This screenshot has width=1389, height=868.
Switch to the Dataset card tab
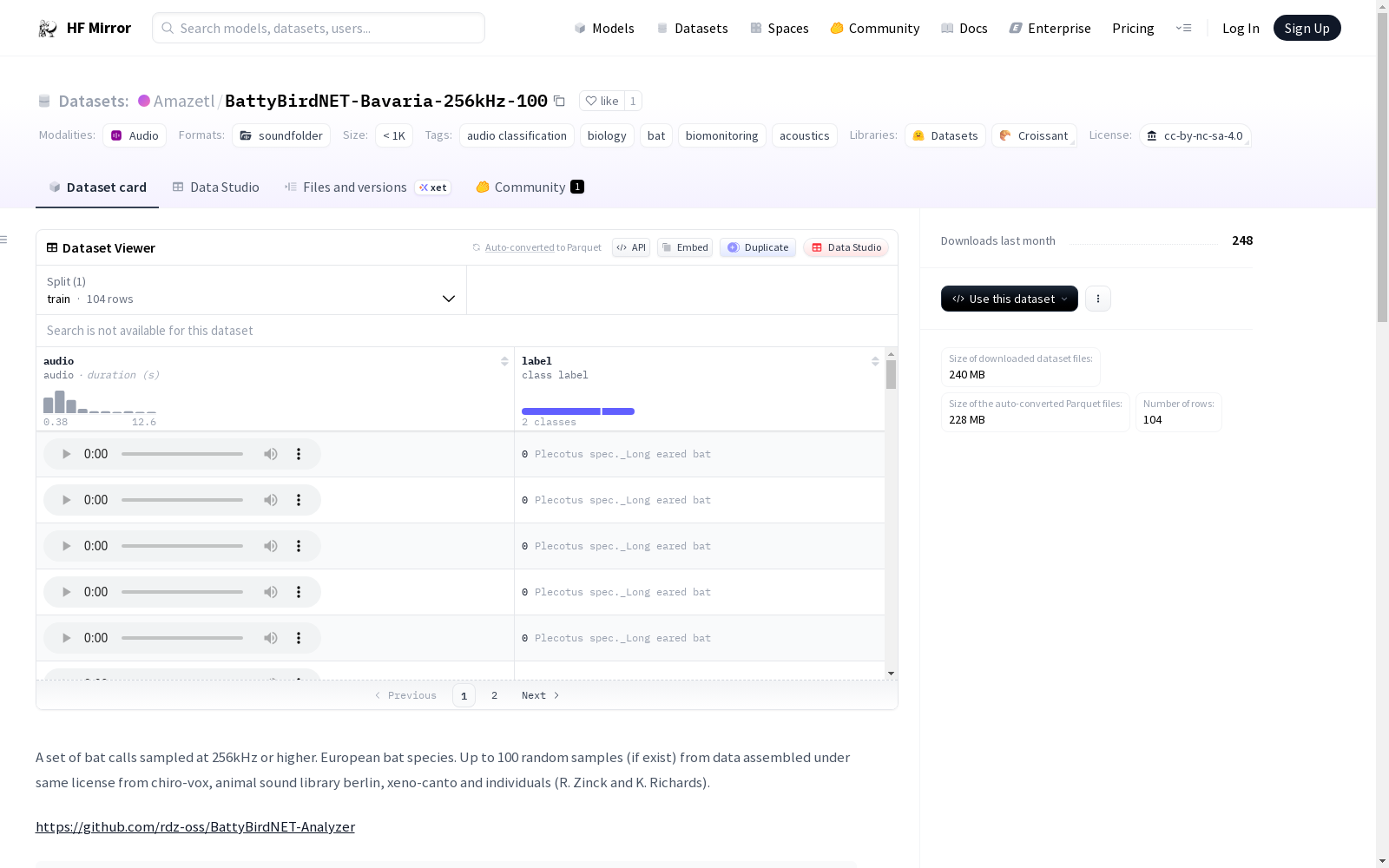[x=97, y=187]
